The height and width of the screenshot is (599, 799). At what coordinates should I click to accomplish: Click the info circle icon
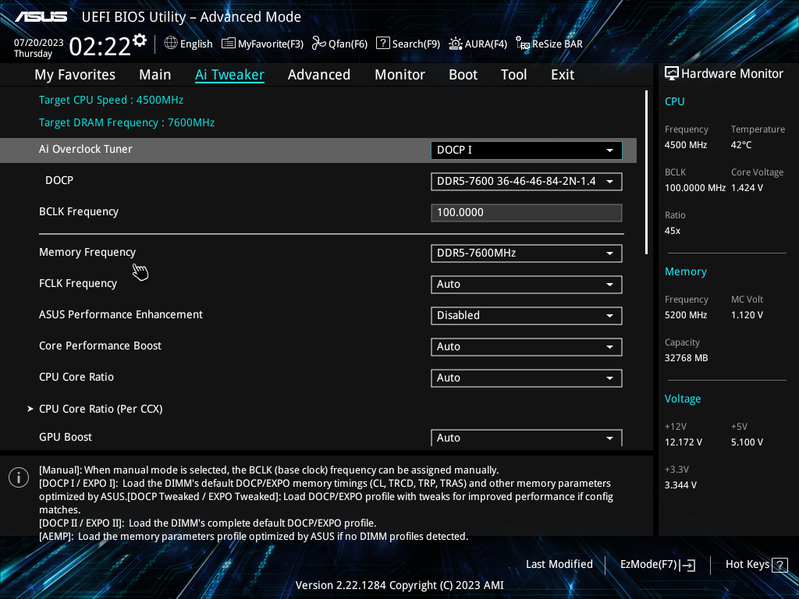[19, 477]
